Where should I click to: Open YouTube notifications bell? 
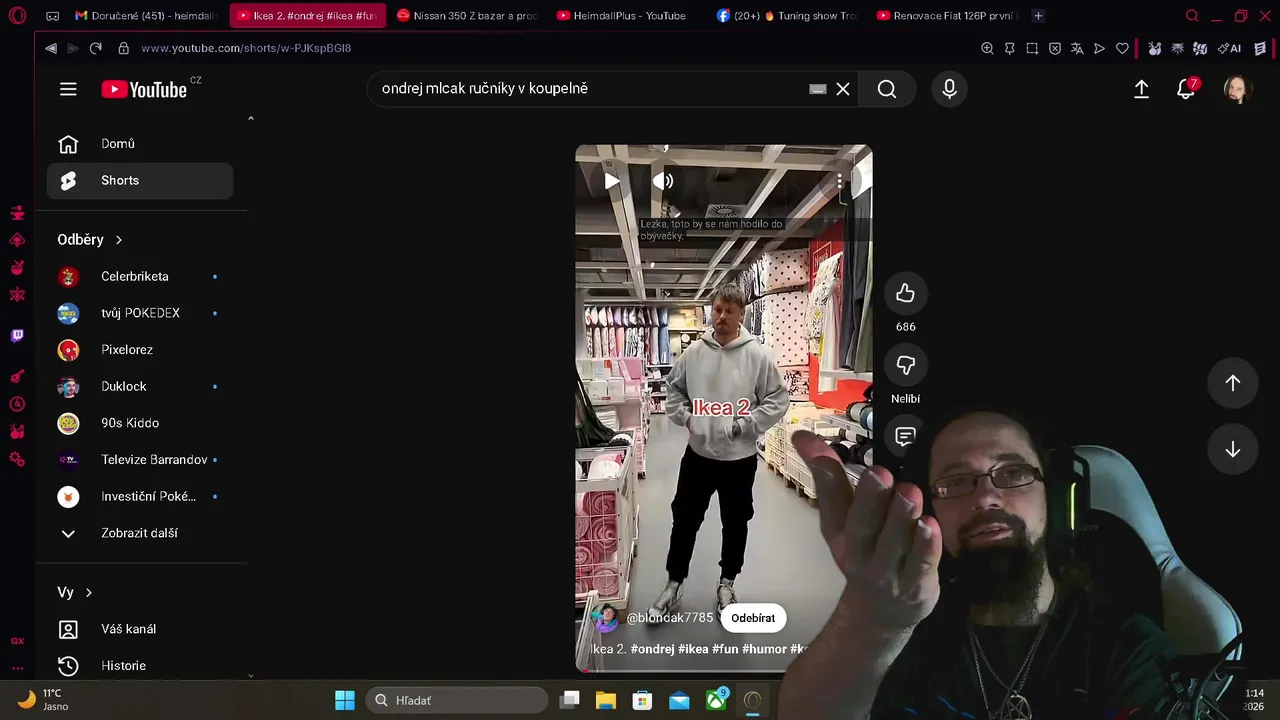coord(1186,89)
